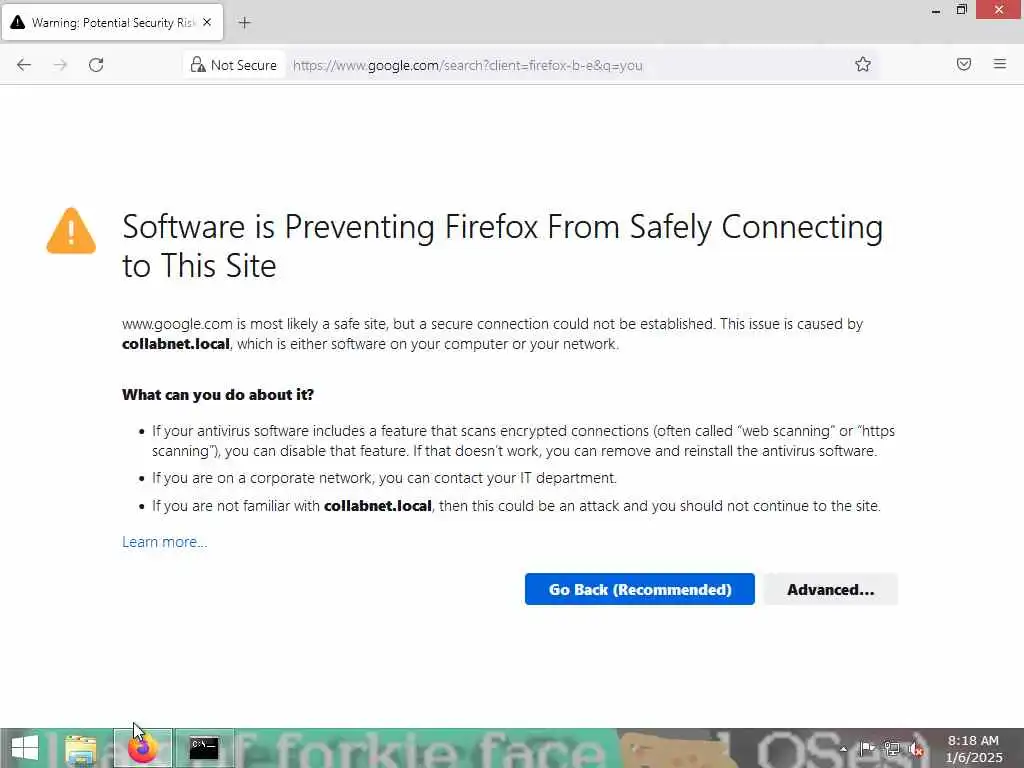Click Go Back (Recommended) button

639,589
